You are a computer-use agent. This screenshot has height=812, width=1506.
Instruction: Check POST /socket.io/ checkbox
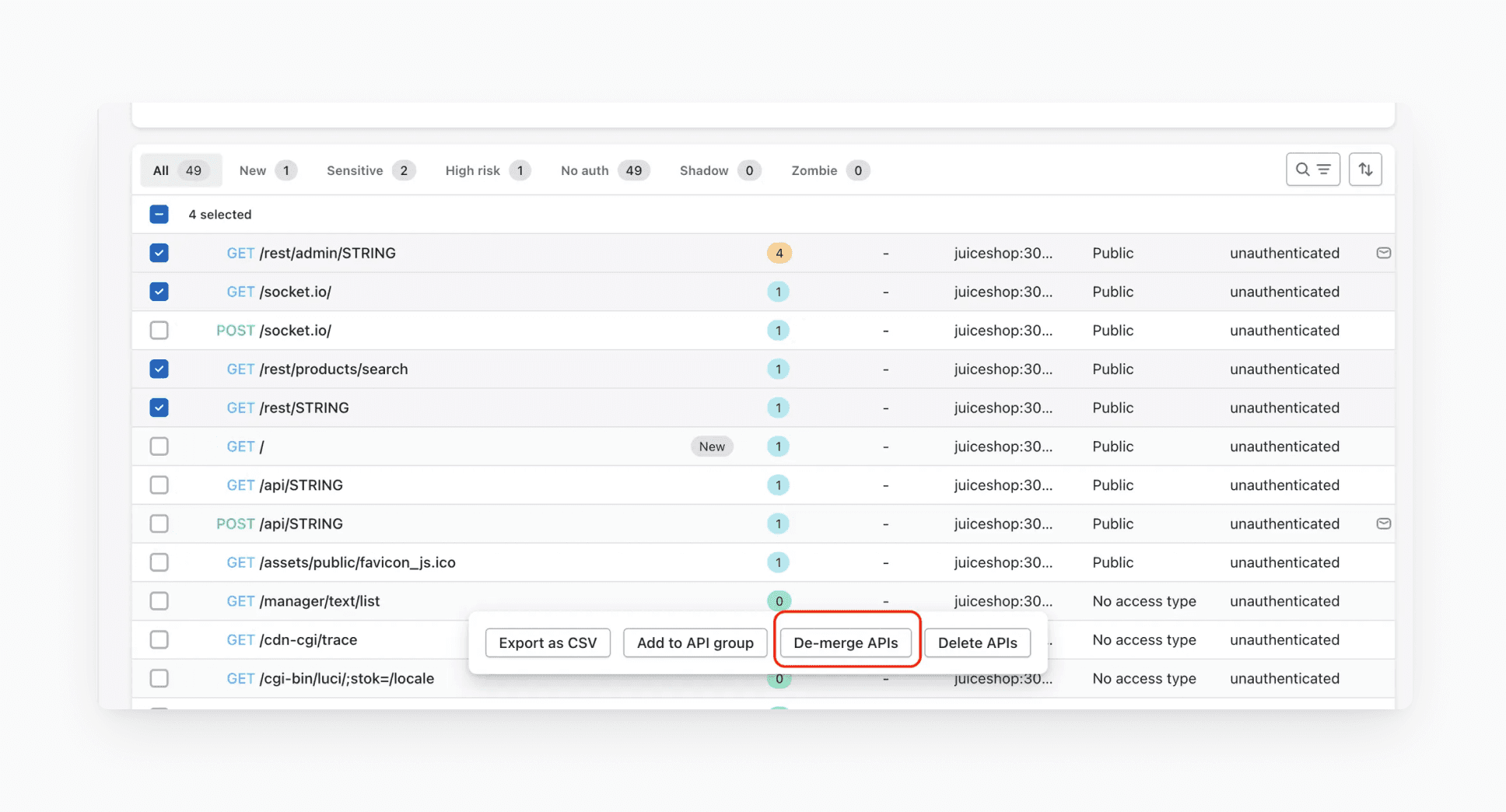159,330
